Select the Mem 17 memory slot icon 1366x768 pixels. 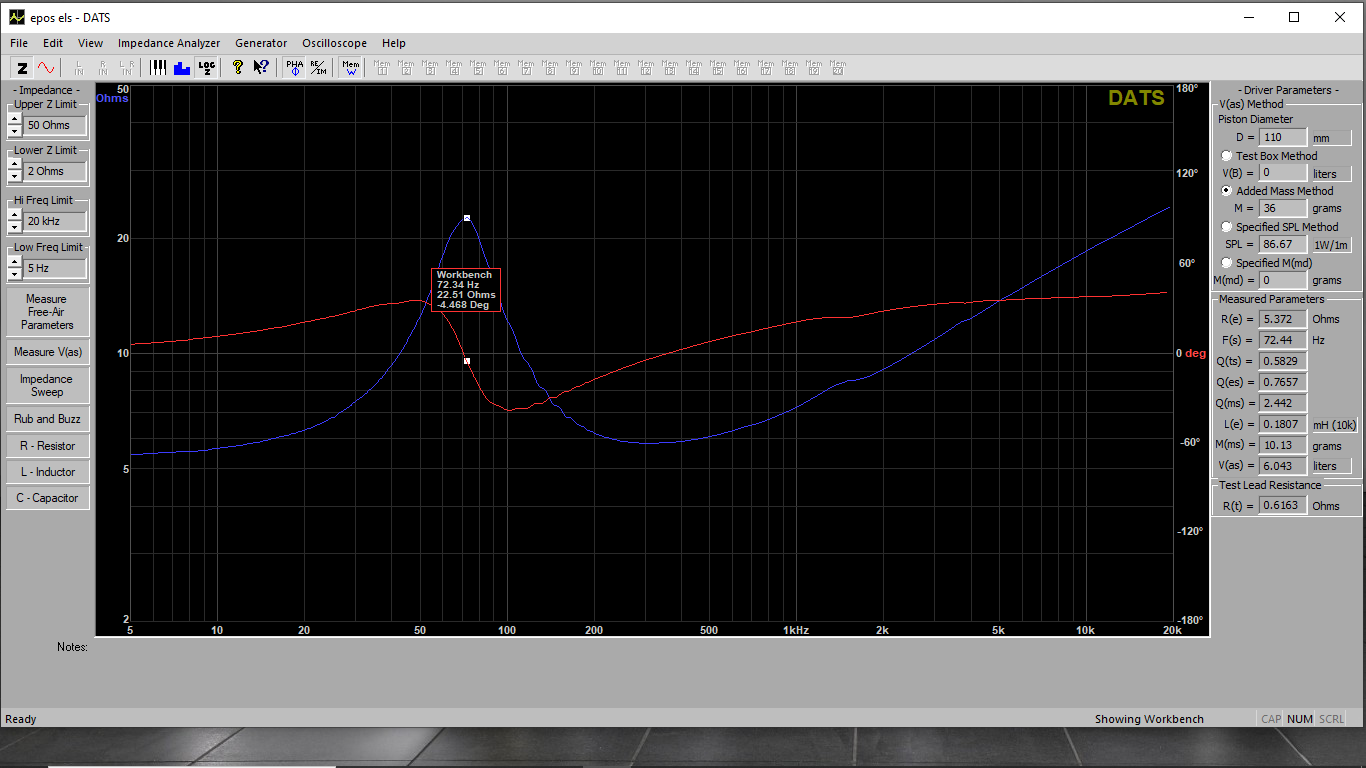(x=766, y=68)
